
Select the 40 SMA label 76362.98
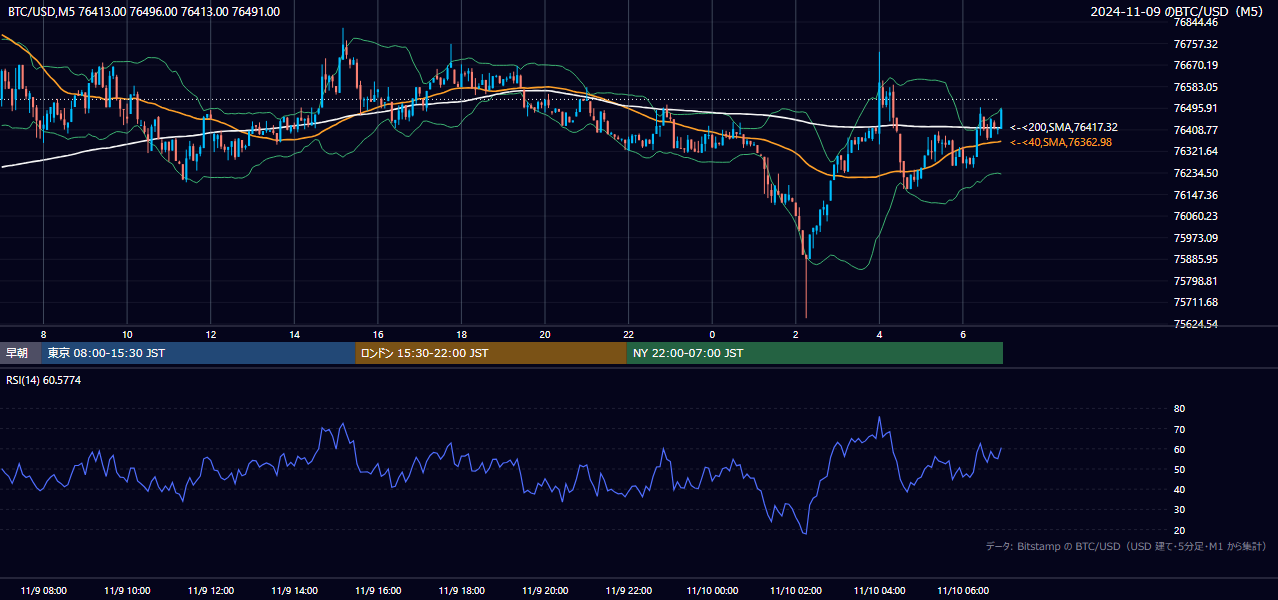(x=1061, y=142)
